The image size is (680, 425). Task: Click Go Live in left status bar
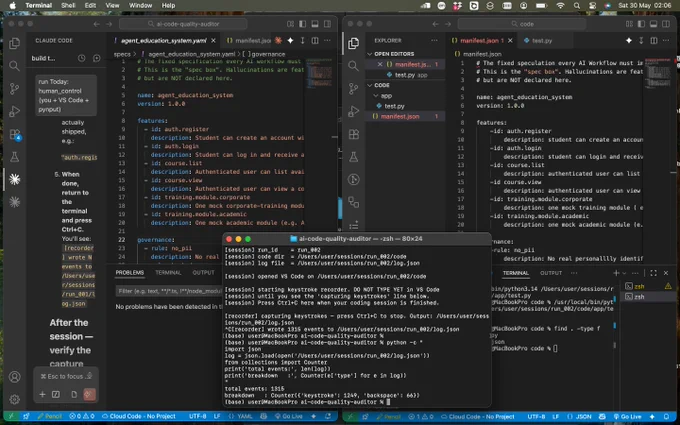(x=288, y=416)
